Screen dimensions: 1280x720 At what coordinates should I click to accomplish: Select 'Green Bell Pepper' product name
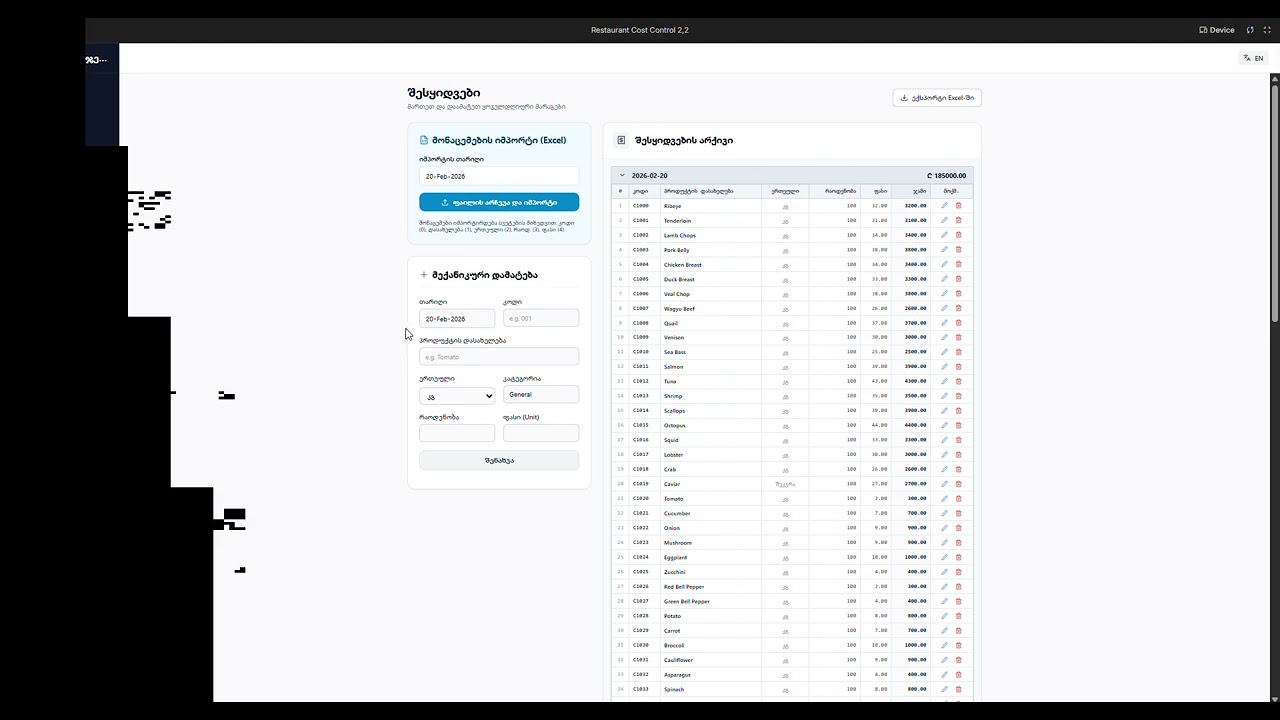pos(687,602)
